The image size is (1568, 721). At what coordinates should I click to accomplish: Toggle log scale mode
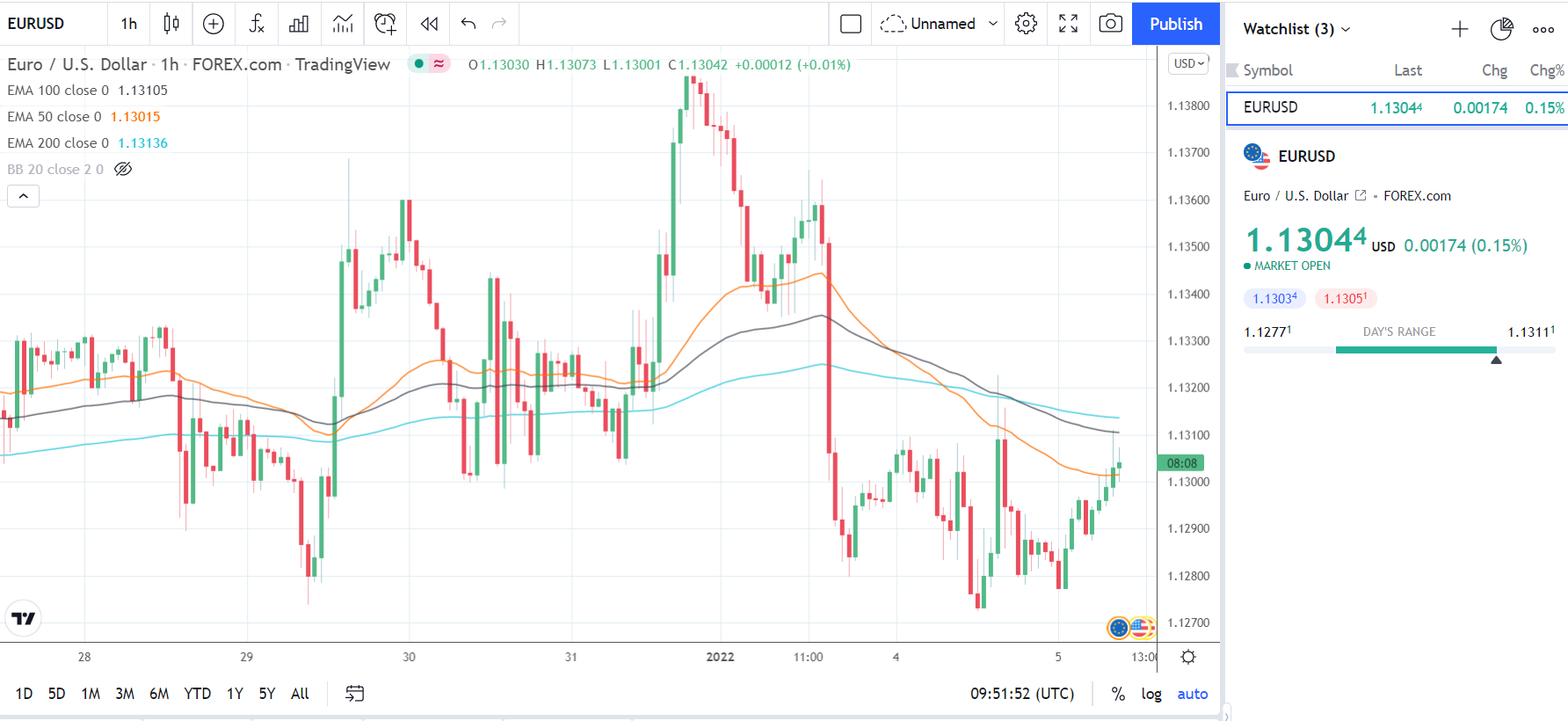coord(1151,694)
